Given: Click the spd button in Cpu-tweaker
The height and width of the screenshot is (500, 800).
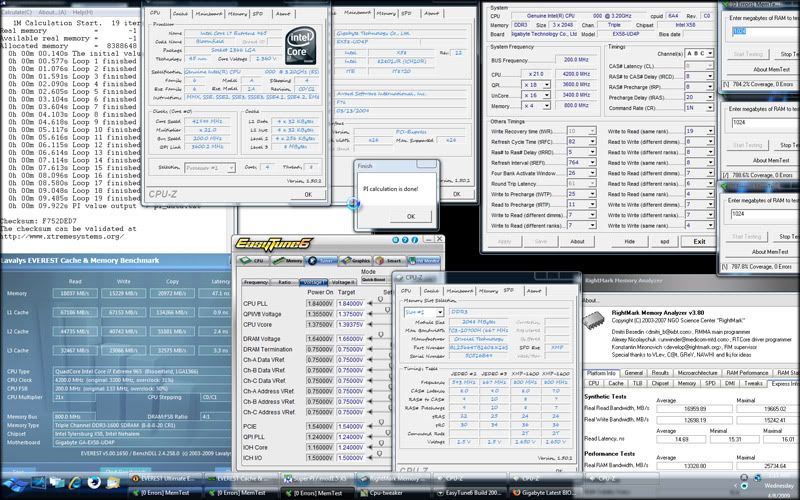Looking at the screenshot, I should click(x=664, y=241).
